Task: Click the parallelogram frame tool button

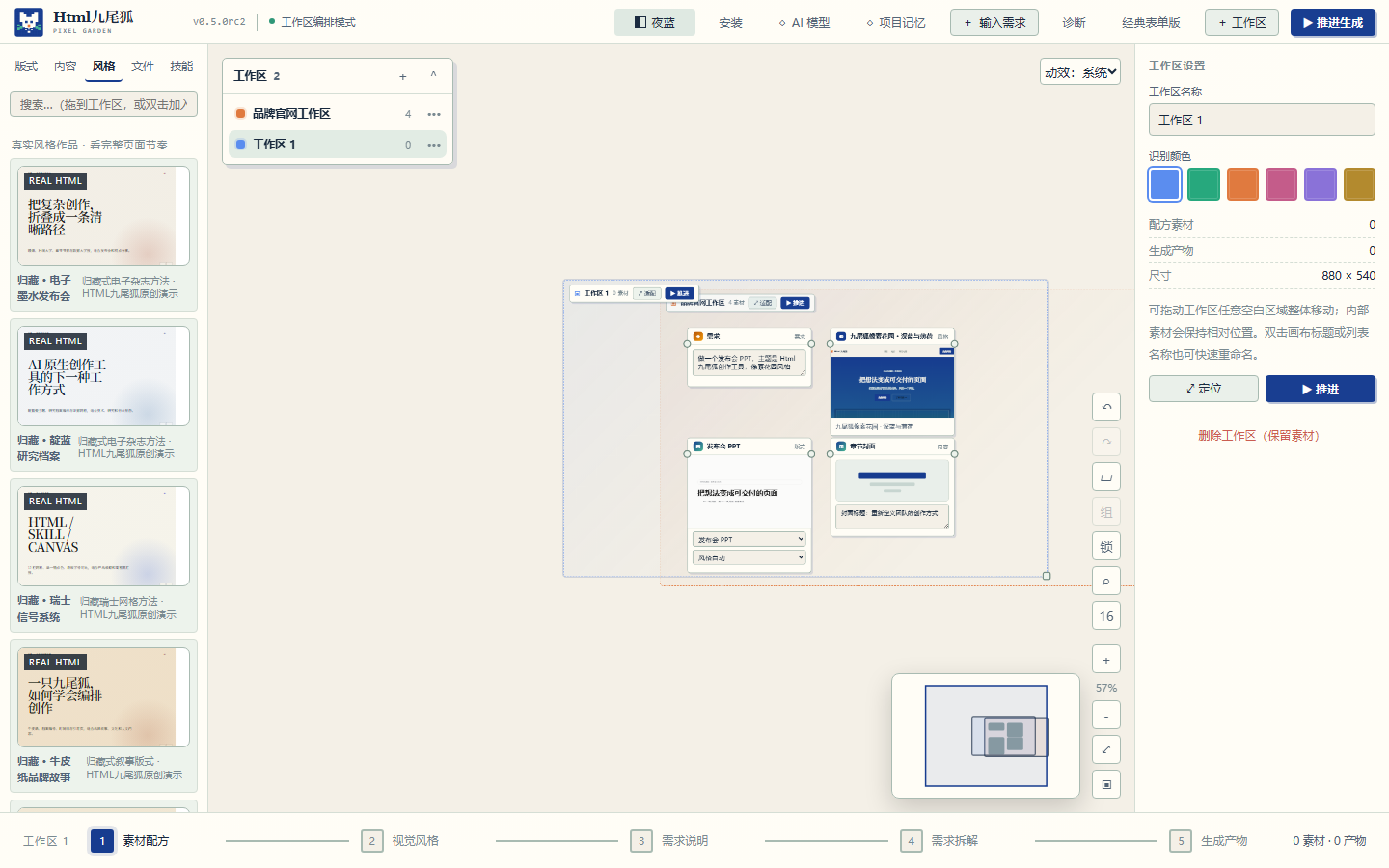Action: [x=1106, y=476]
